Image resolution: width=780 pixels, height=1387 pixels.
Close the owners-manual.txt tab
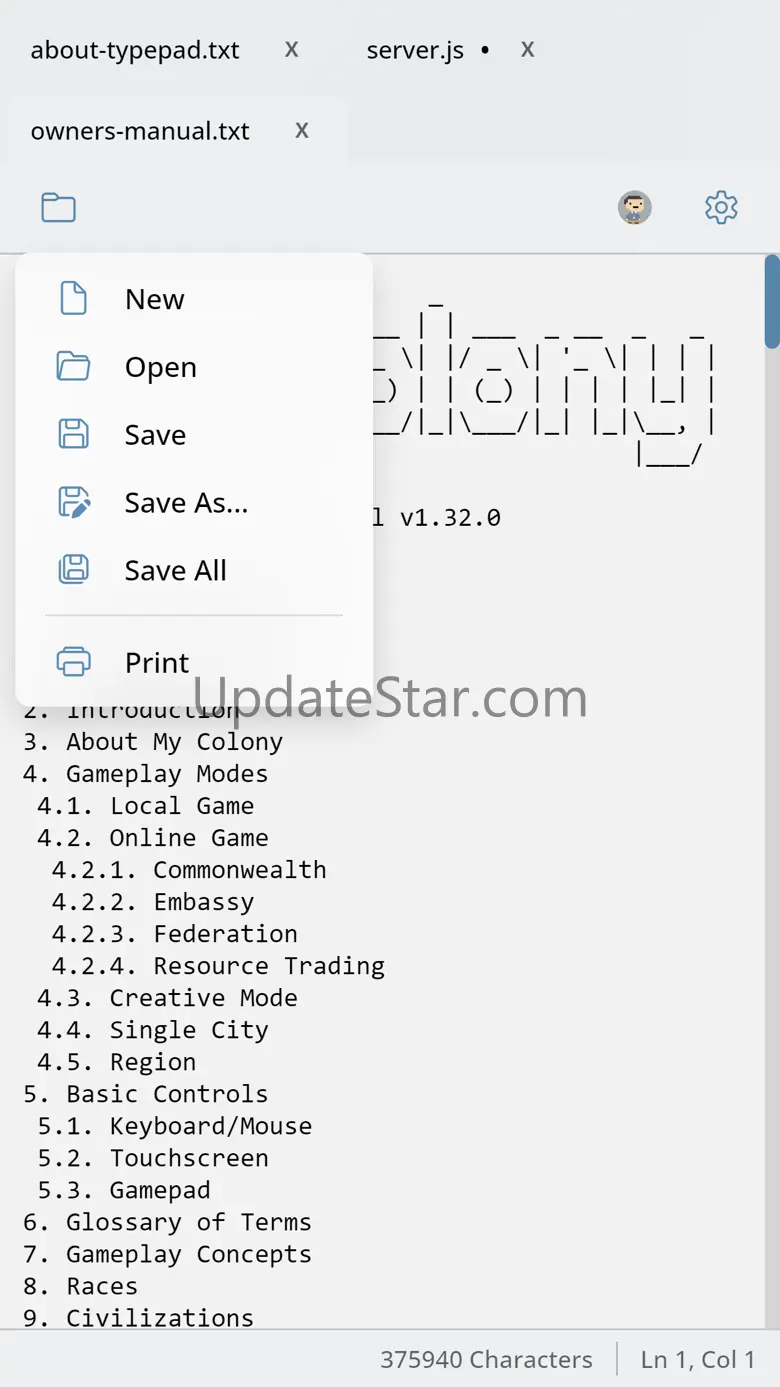coord(302,130)
